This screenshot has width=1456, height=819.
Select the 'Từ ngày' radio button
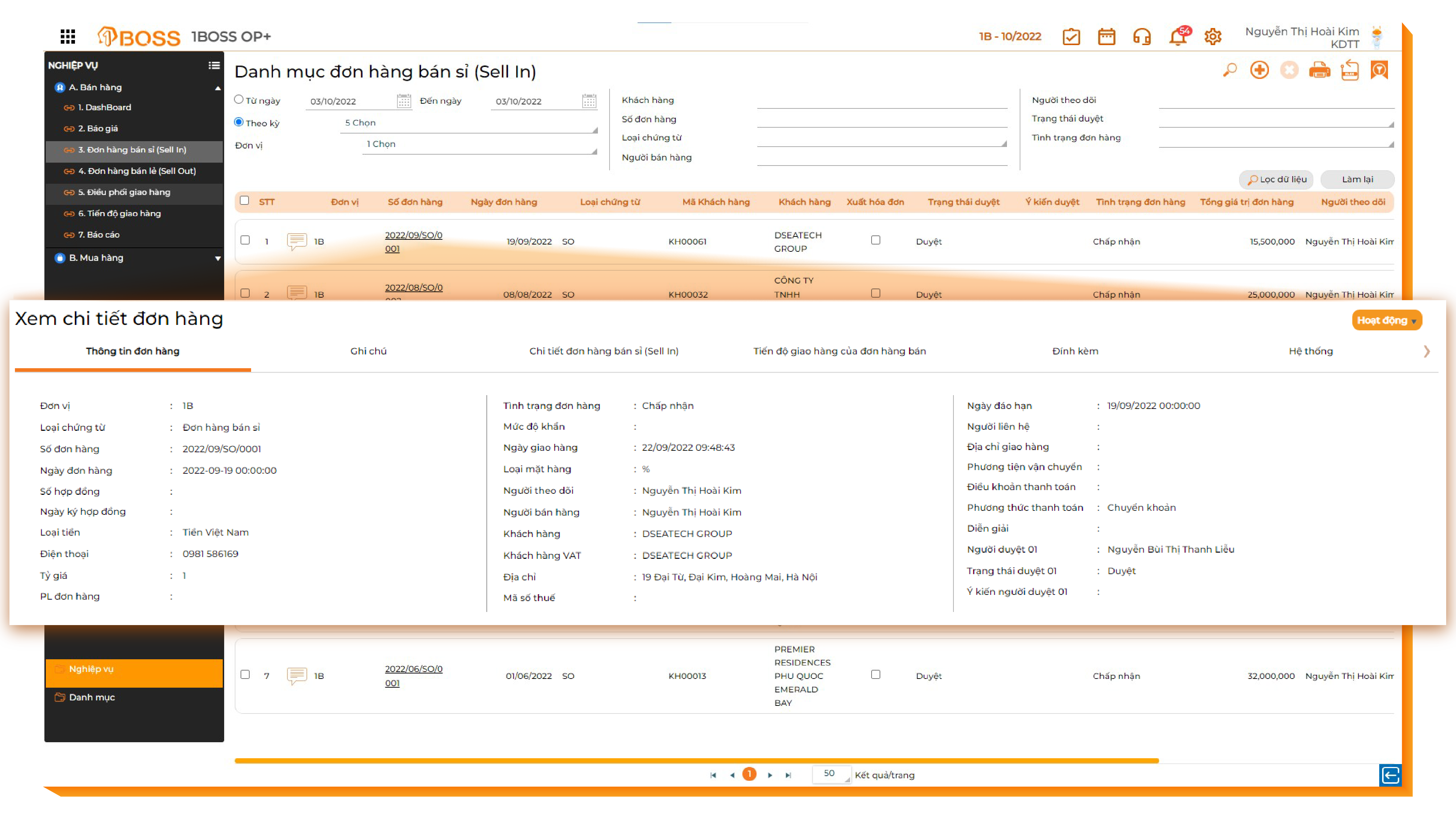[x=238, y=99]
